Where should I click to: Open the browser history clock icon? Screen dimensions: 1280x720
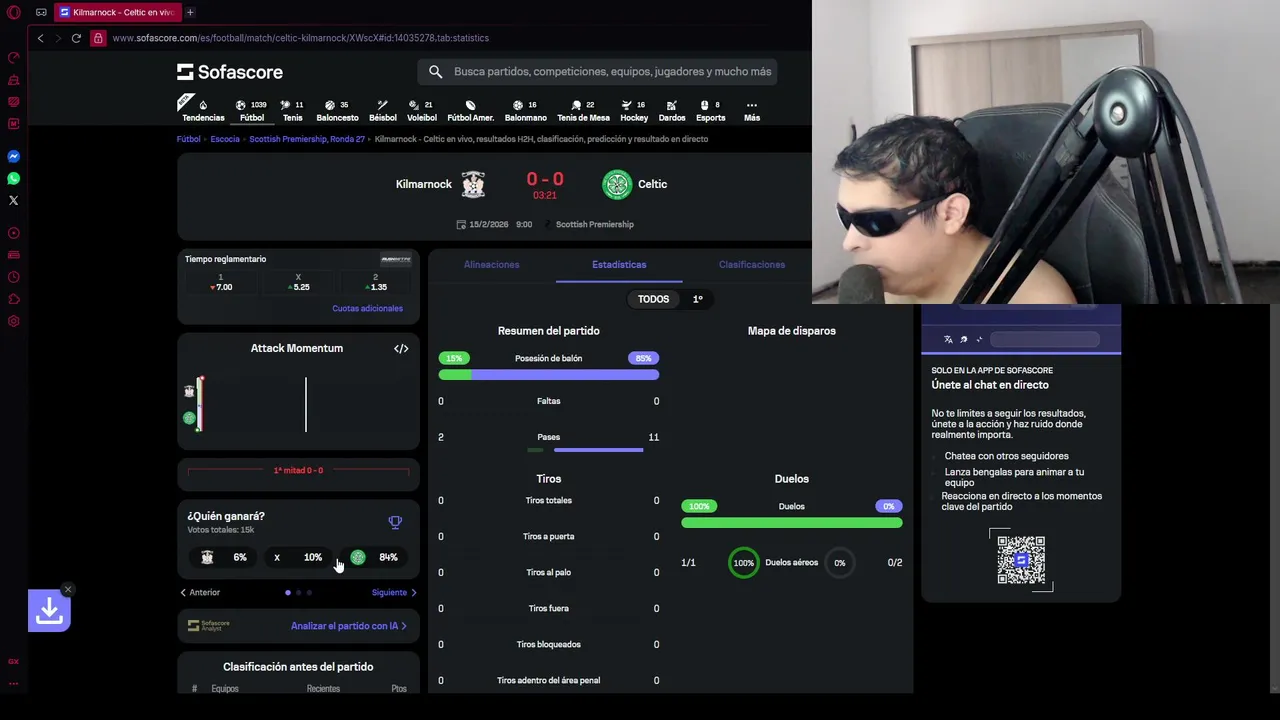click(x=14, y=277)
